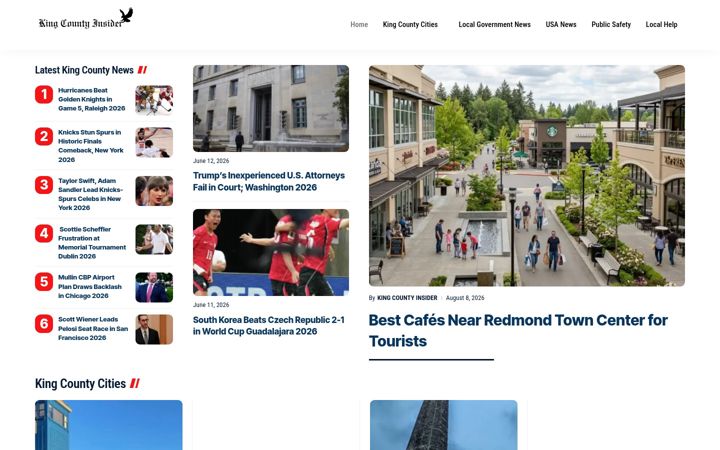This screenshot has height=450, width=720.
Task: Open the courthouse building image
Action: coord(271,108)
